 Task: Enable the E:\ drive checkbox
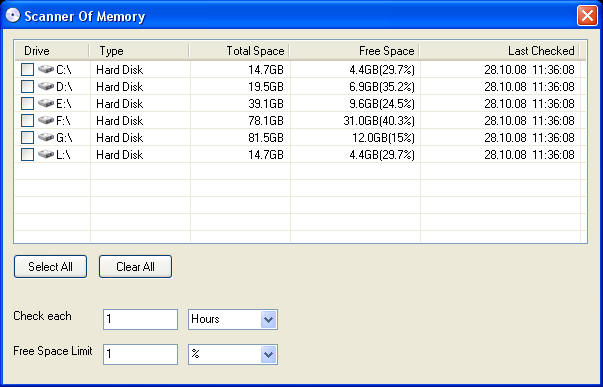[x=27, y=103]
